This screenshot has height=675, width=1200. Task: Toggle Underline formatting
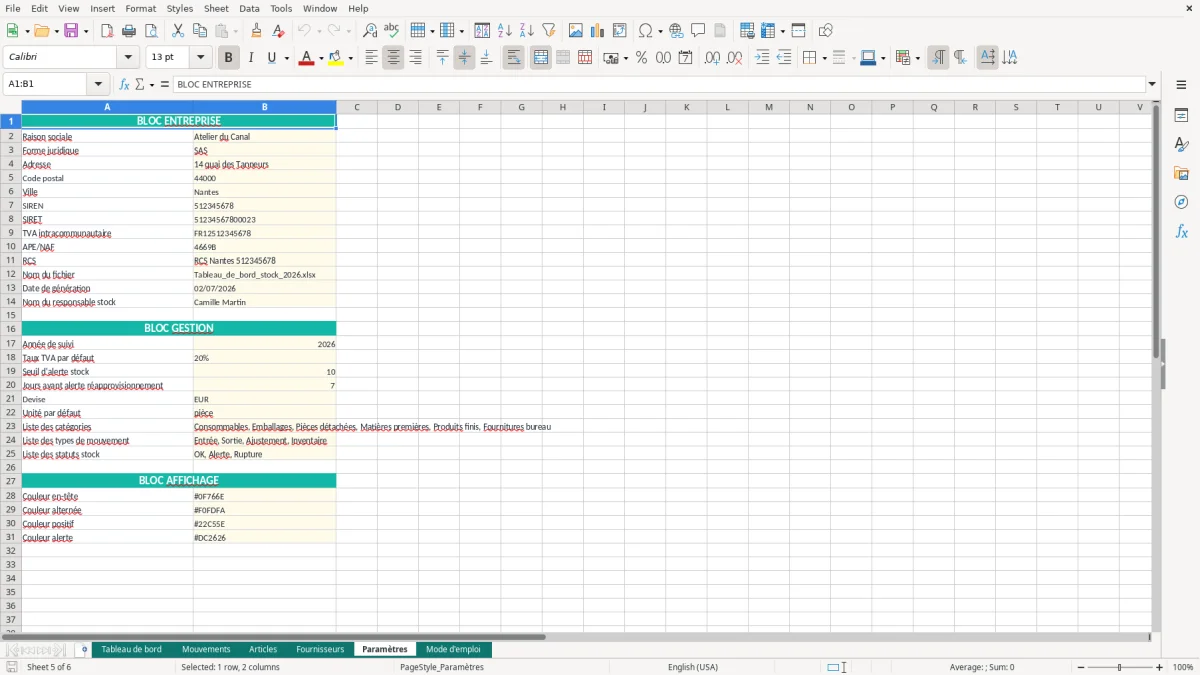272,58
